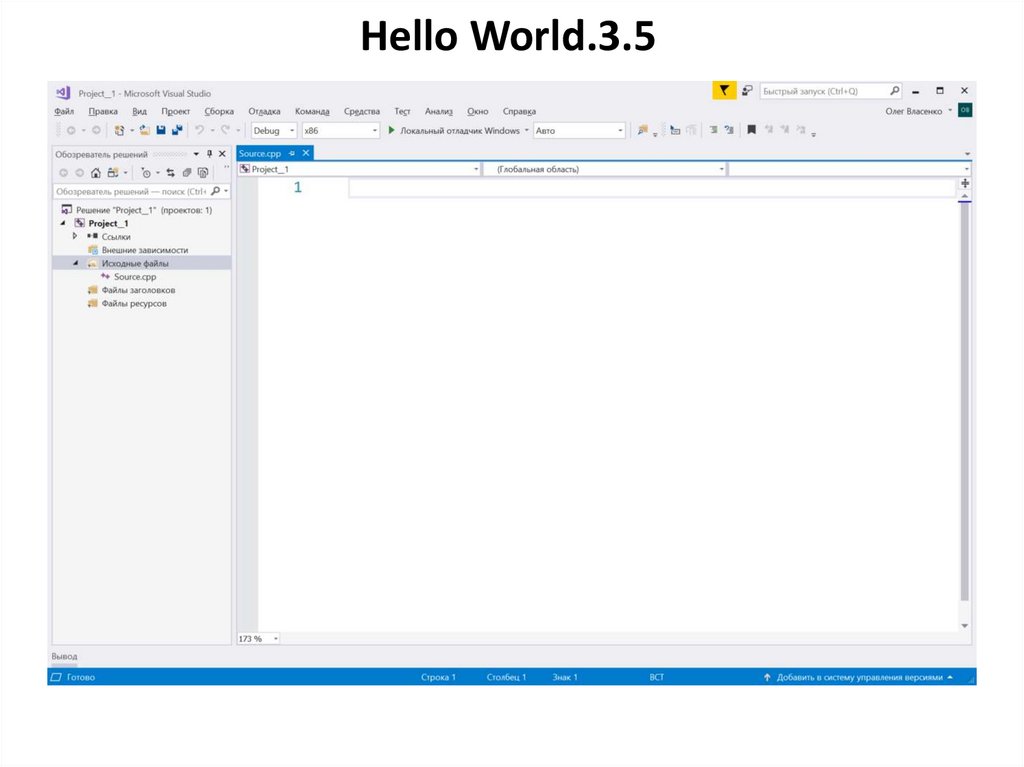Open the Сборка menu

pos(219,111)
